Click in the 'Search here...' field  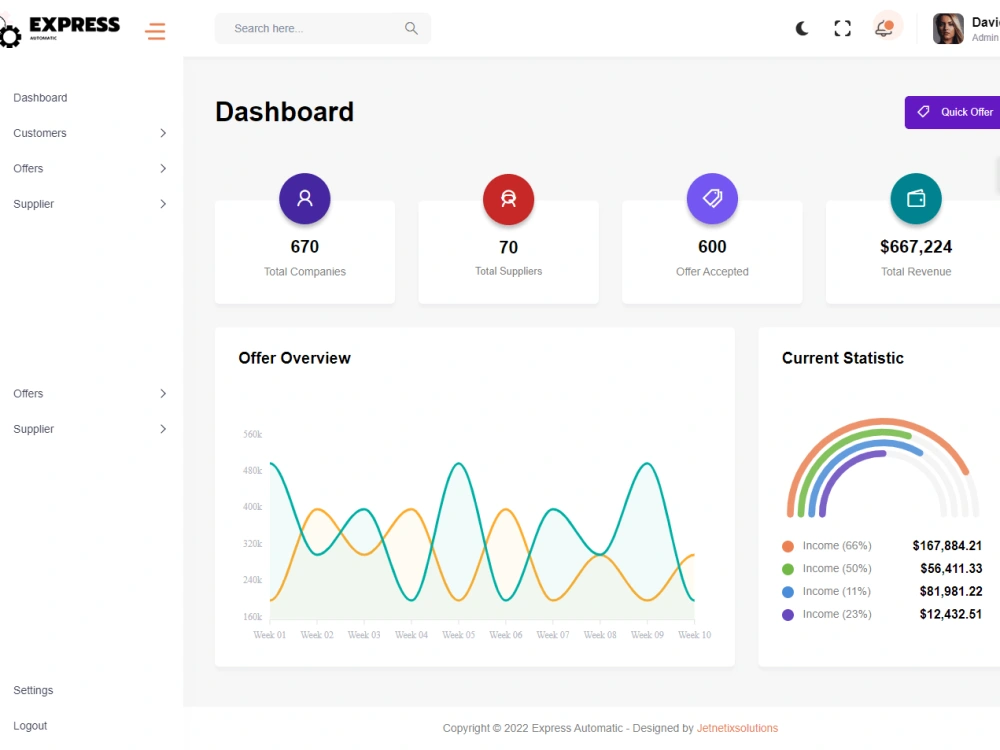[x=323, y=29]
